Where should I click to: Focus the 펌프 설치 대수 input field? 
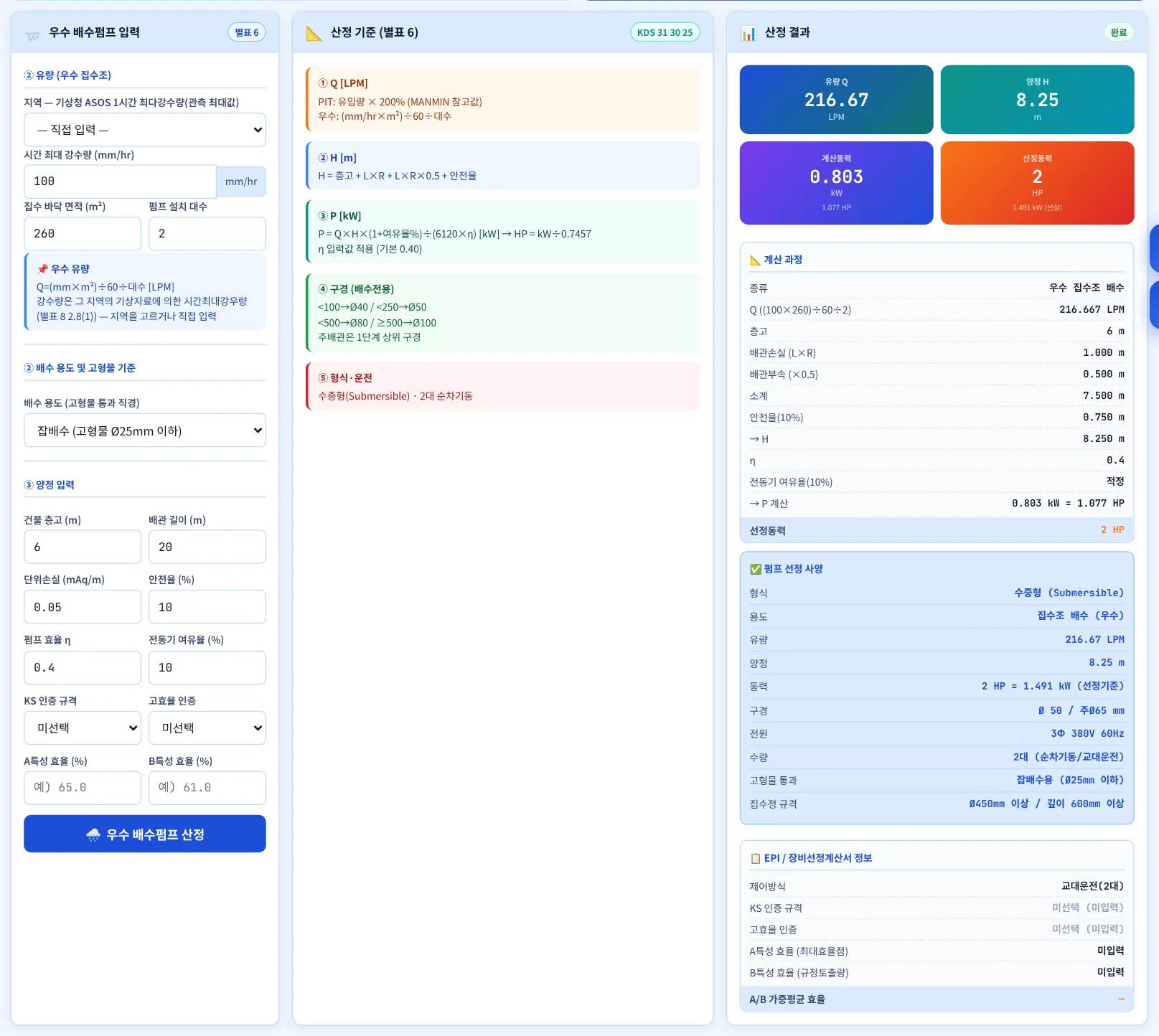207,234
